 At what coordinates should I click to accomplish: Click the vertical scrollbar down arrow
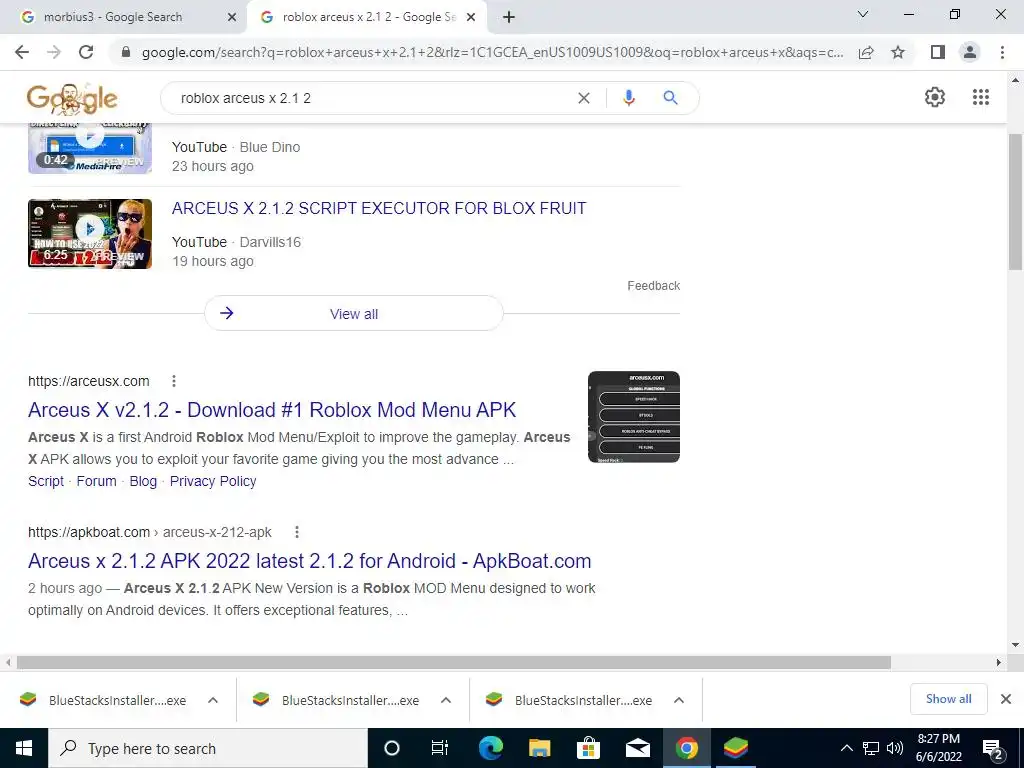click(x=1015, y=645)
